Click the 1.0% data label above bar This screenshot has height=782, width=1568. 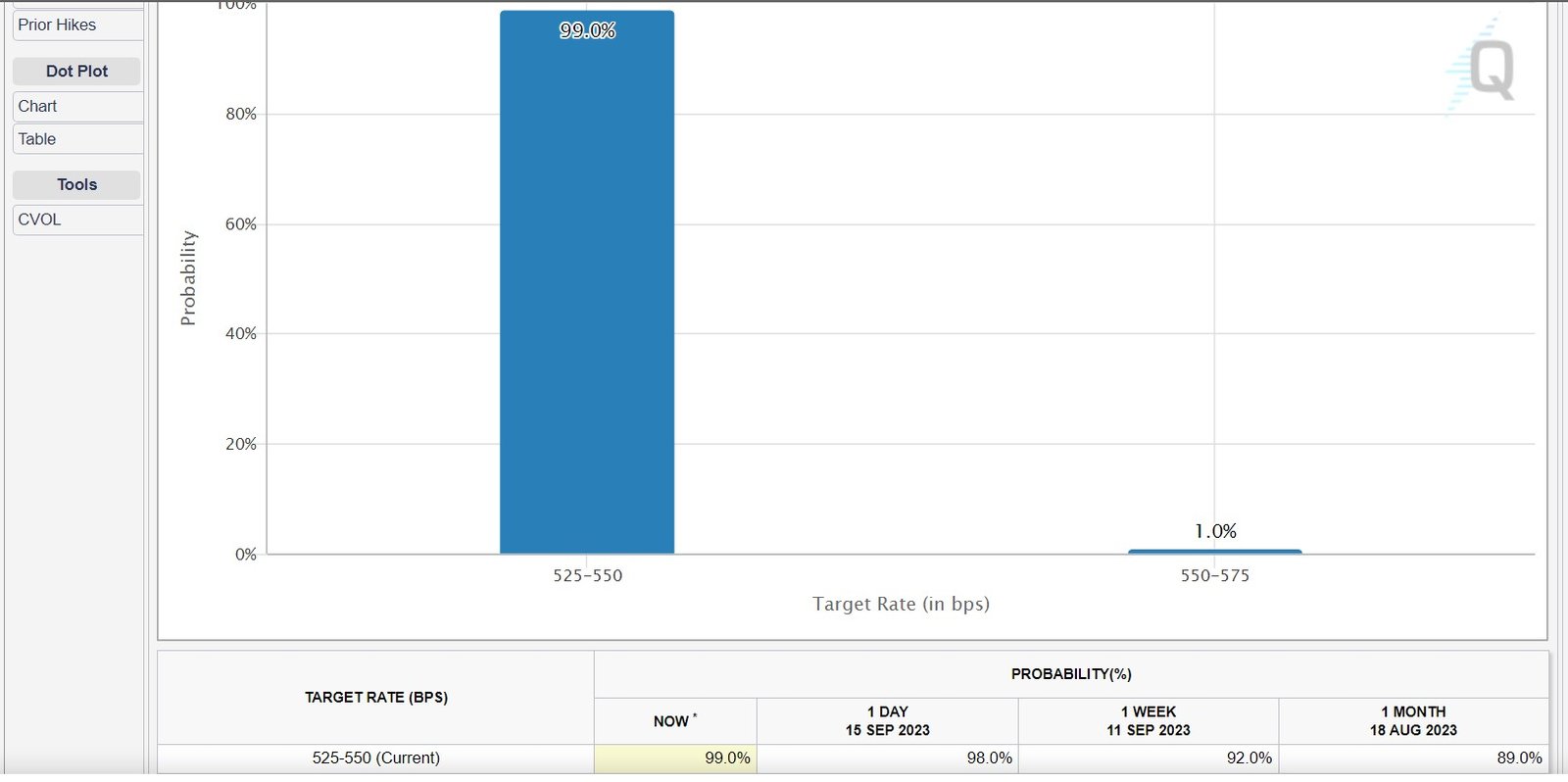click(1215, 531)
